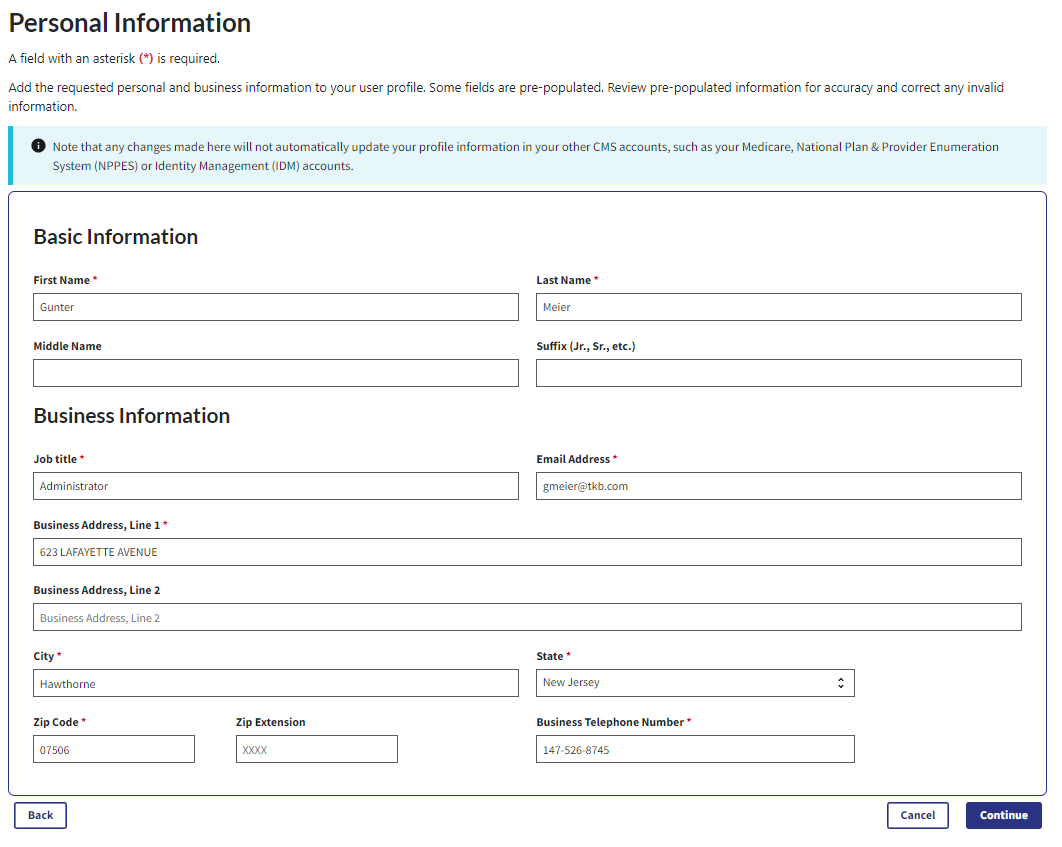The width and height of the screenshot is (1062, 847).
Task: Click the Suffix text box
Action: (778, 373)
